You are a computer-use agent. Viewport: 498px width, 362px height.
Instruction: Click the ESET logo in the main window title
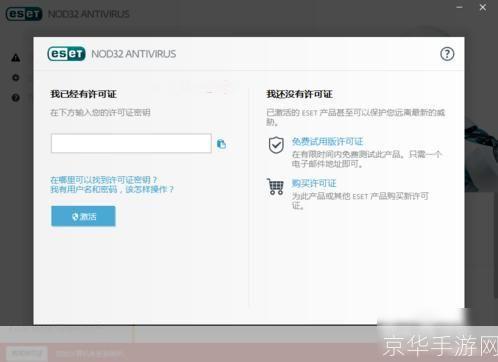[x=24, y=14]
